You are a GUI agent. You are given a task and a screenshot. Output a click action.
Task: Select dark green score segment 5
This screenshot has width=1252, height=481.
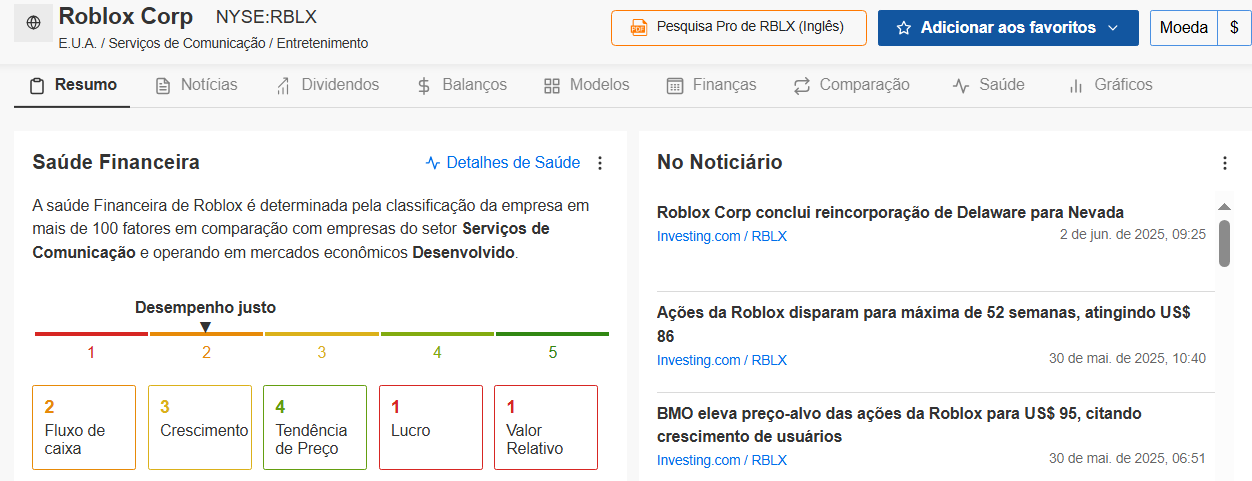[x=552, y=334]
